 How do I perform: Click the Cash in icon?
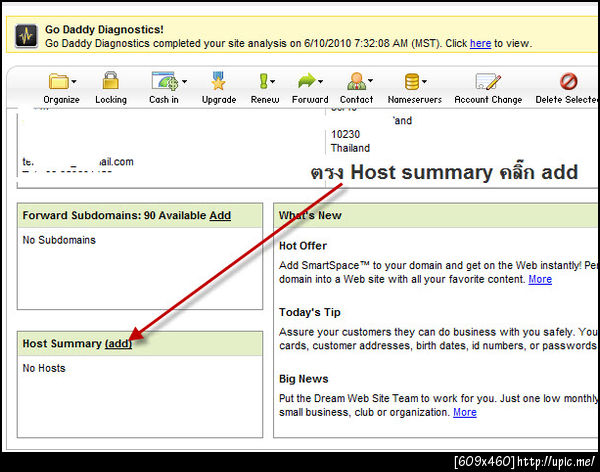pyautogui.click(x=165, y=81)
